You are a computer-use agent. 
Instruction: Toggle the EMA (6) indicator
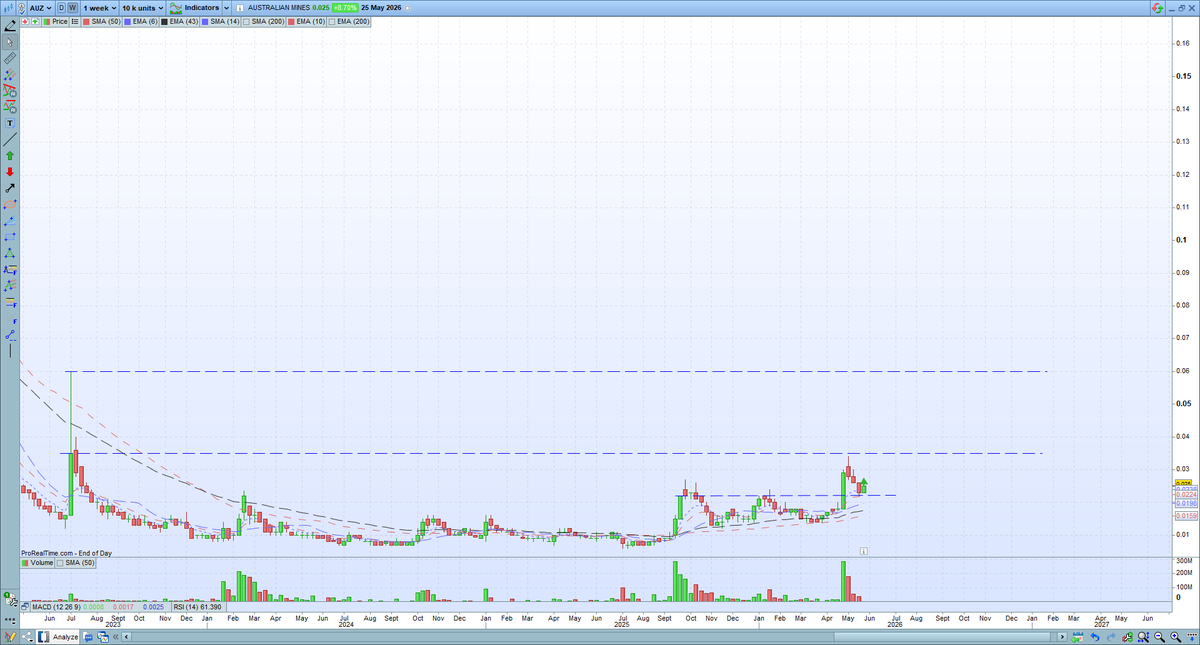141,21
